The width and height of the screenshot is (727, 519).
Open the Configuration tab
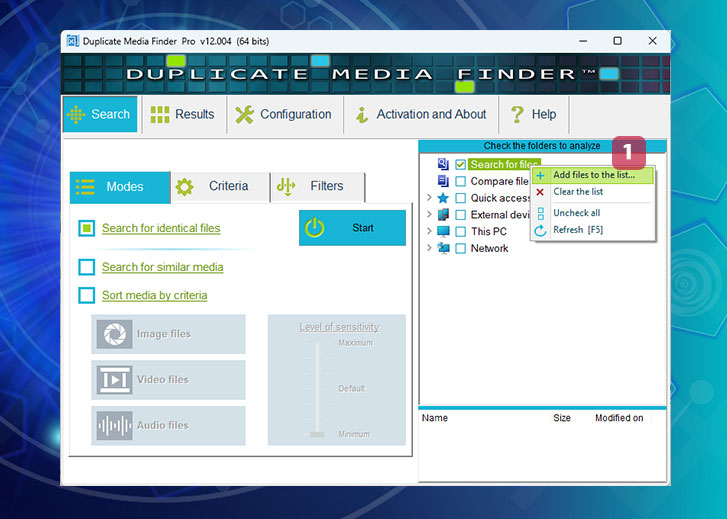click(285, 115)
